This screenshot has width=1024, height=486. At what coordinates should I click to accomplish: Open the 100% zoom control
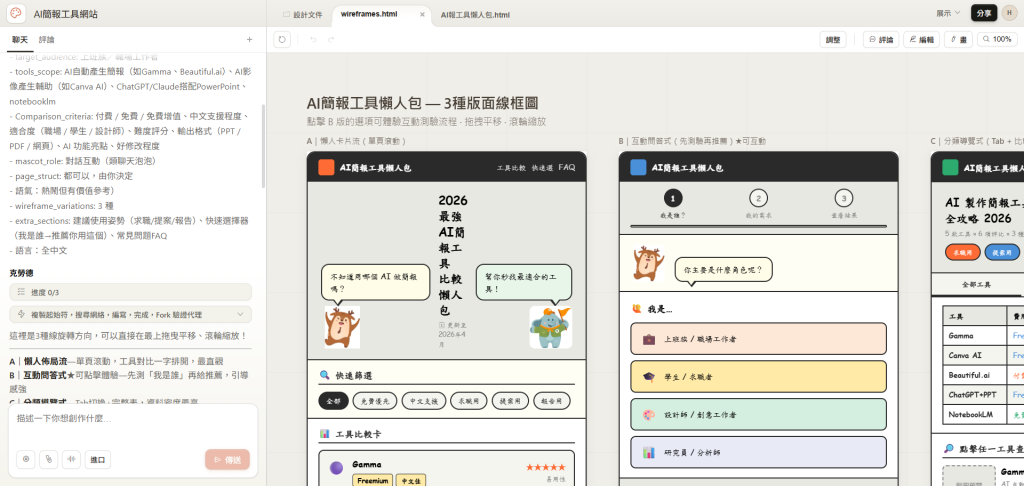pyautogui.click(x=997, y=39)
